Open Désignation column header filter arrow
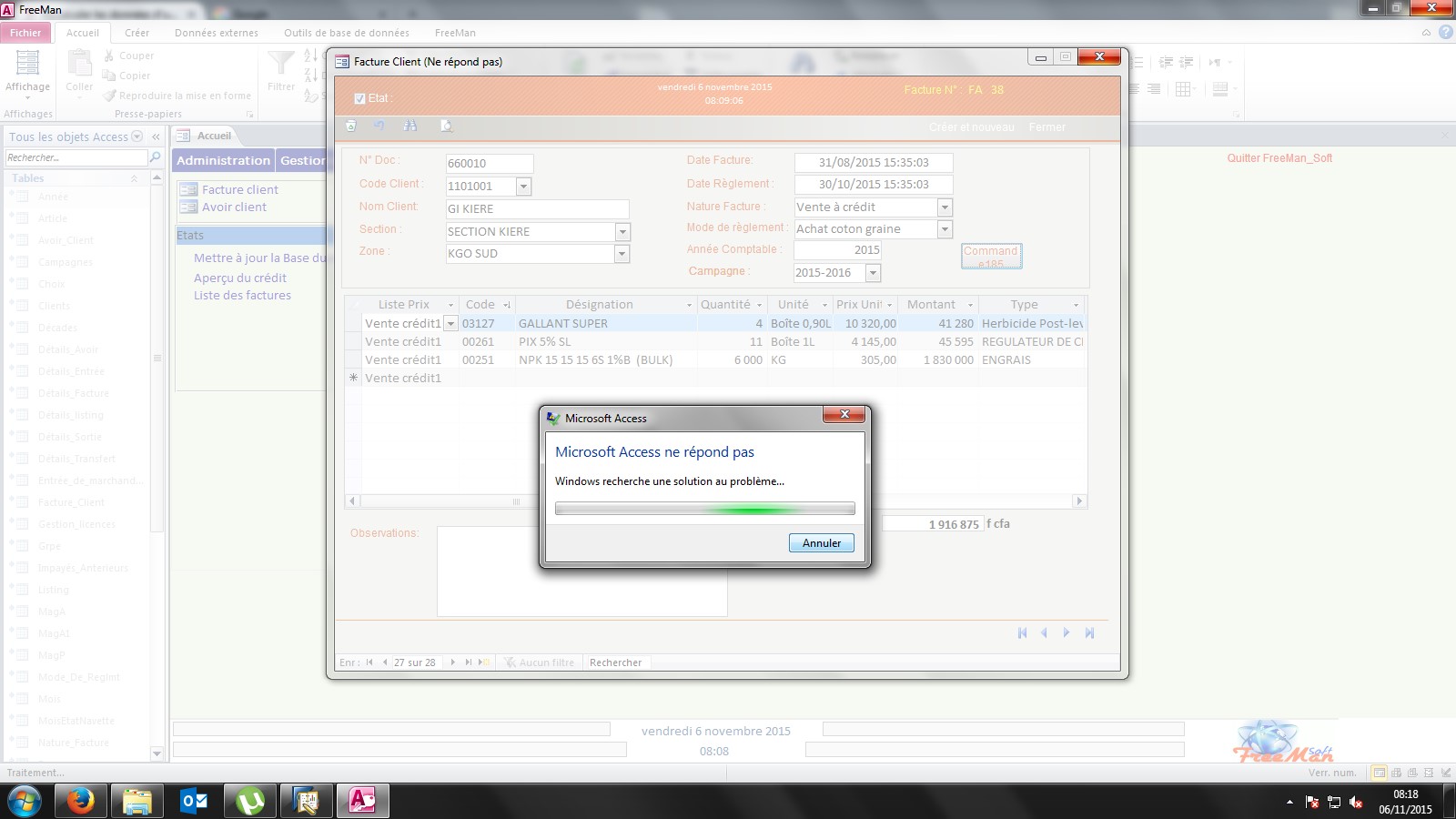 pos(689,305)
